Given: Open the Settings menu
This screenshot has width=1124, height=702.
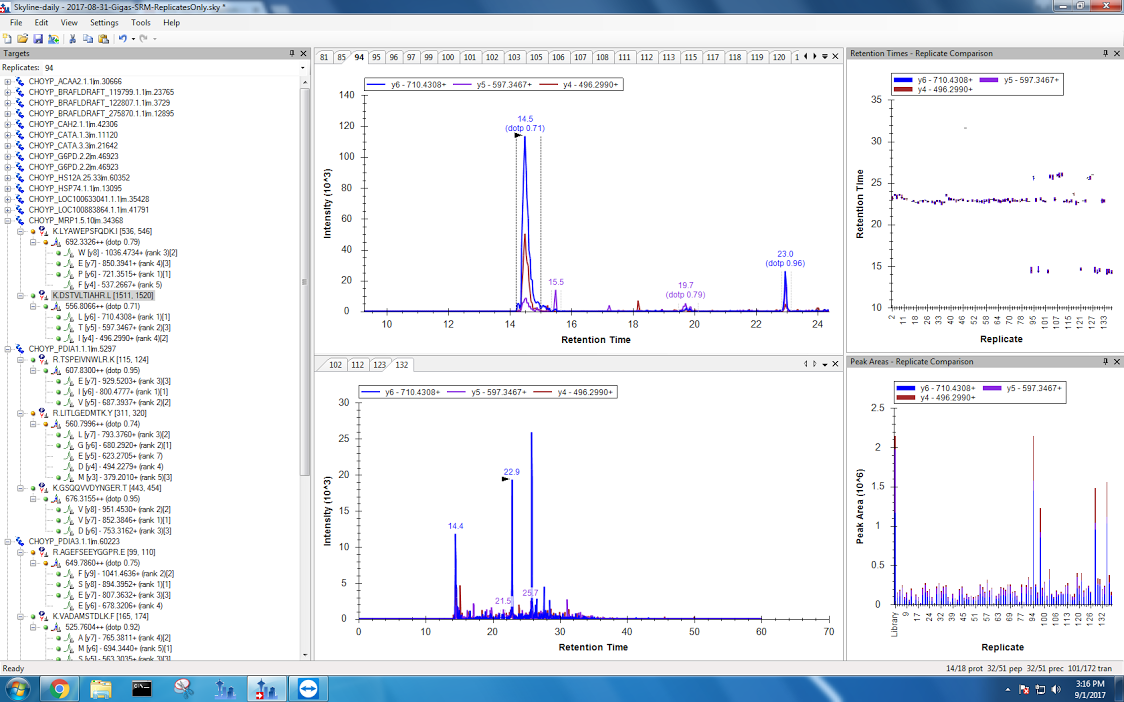Looking at the screenshot, I should [103, 22].
